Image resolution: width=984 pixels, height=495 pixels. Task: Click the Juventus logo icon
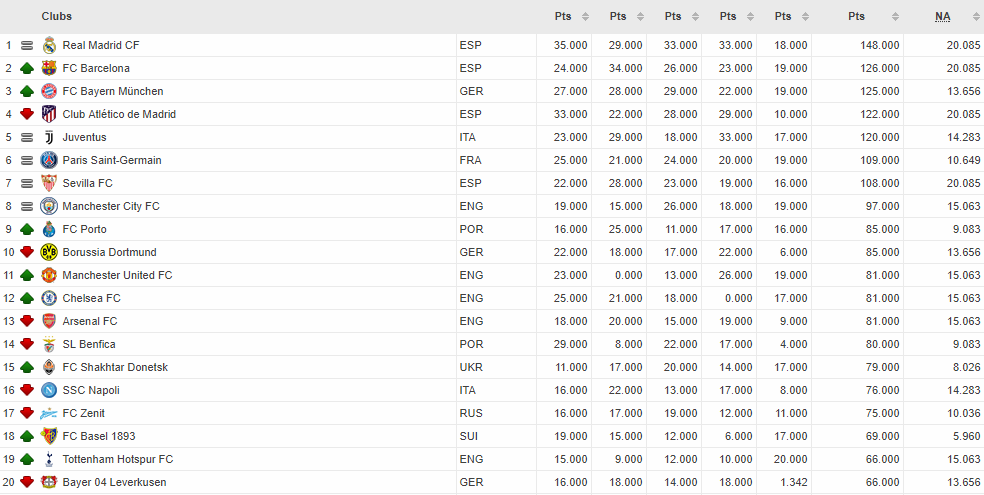tap(49, 137)
